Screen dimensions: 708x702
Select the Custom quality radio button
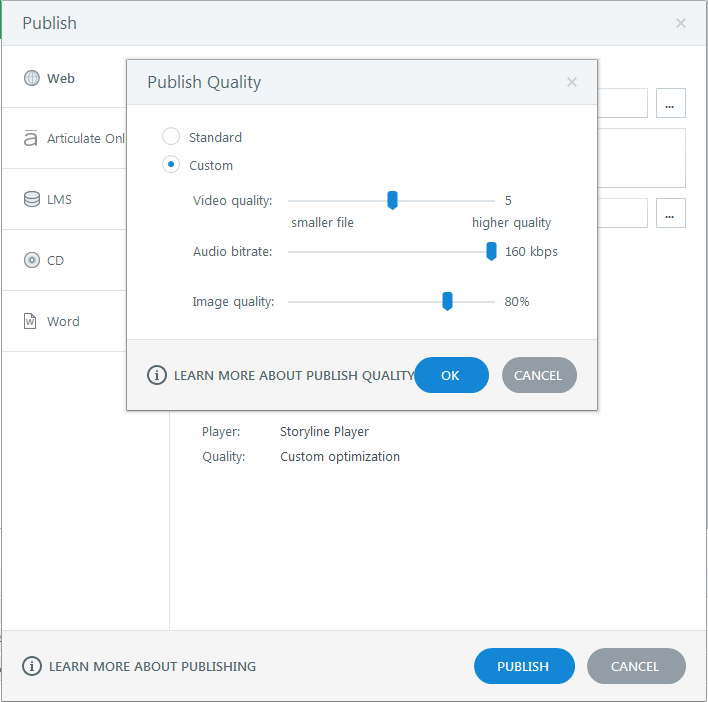pyautogui.click(x=171, y=165)
